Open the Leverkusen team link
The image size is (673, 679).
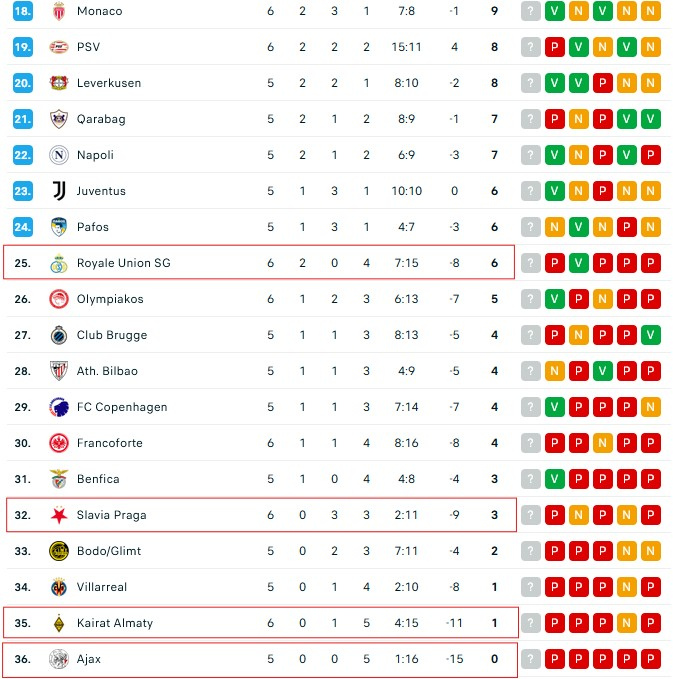point(109,83)
